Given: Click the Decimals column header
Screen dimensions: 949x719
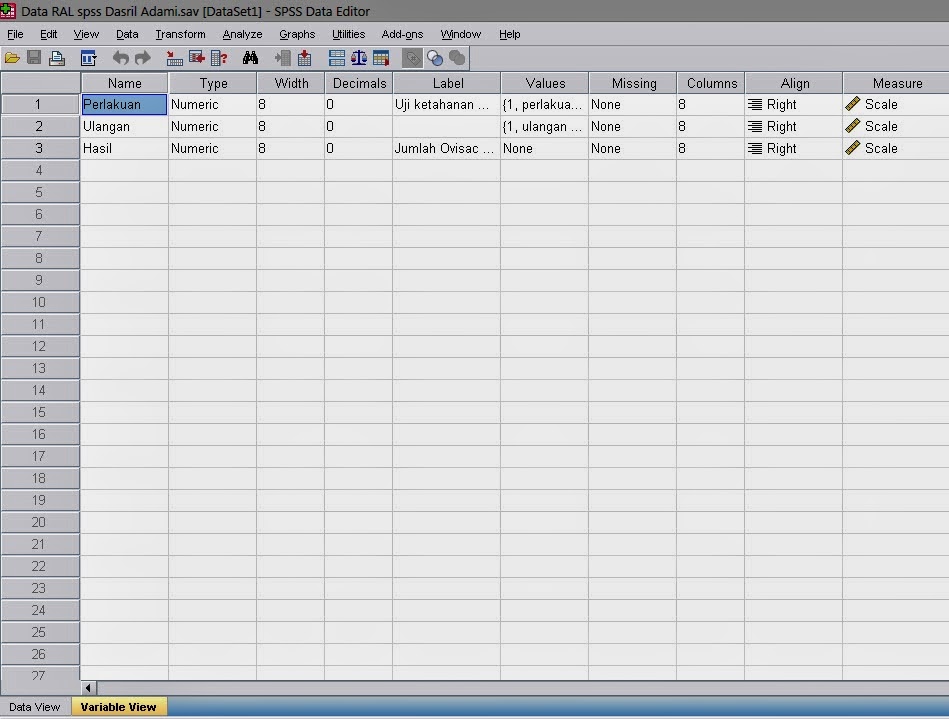Looking at the screenshot, I should click(x=359, y=83).
